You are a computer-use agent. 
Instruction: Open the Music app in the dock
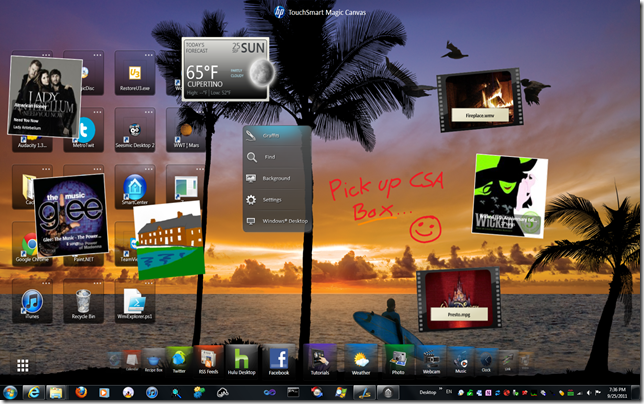click(460, 362)
